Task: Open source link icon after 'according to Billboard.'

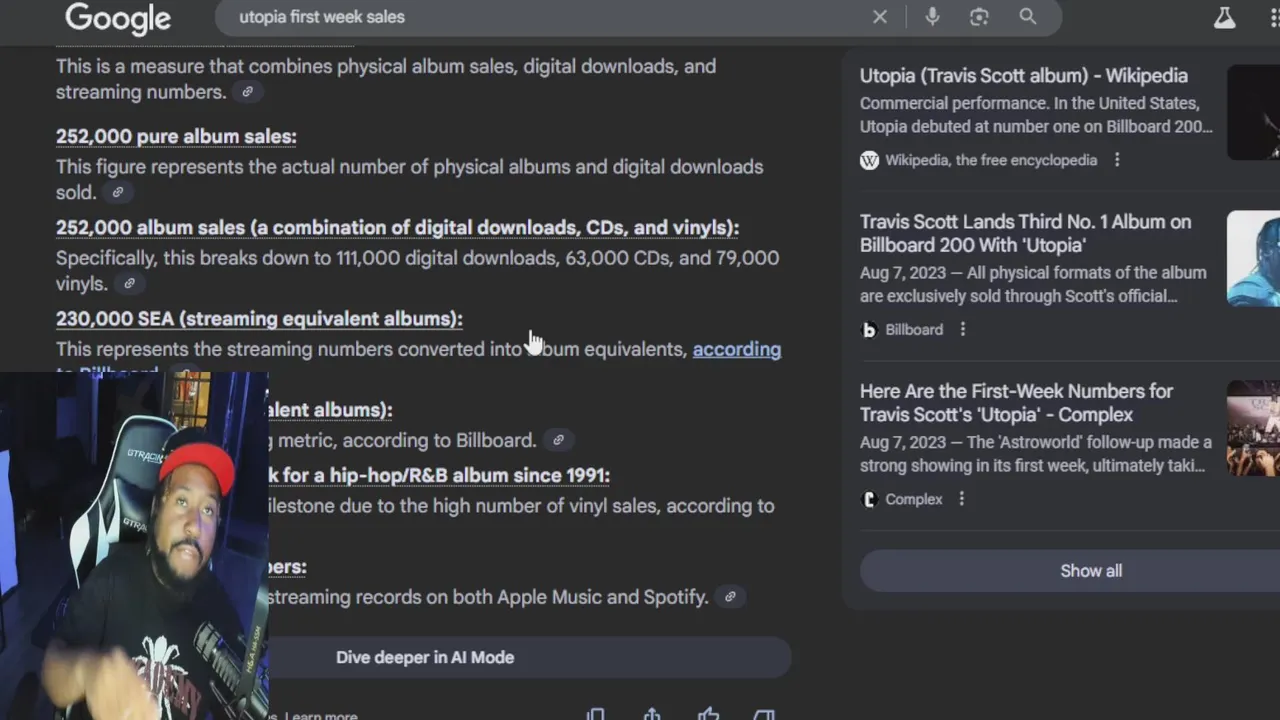Action: tap(559, 440)
